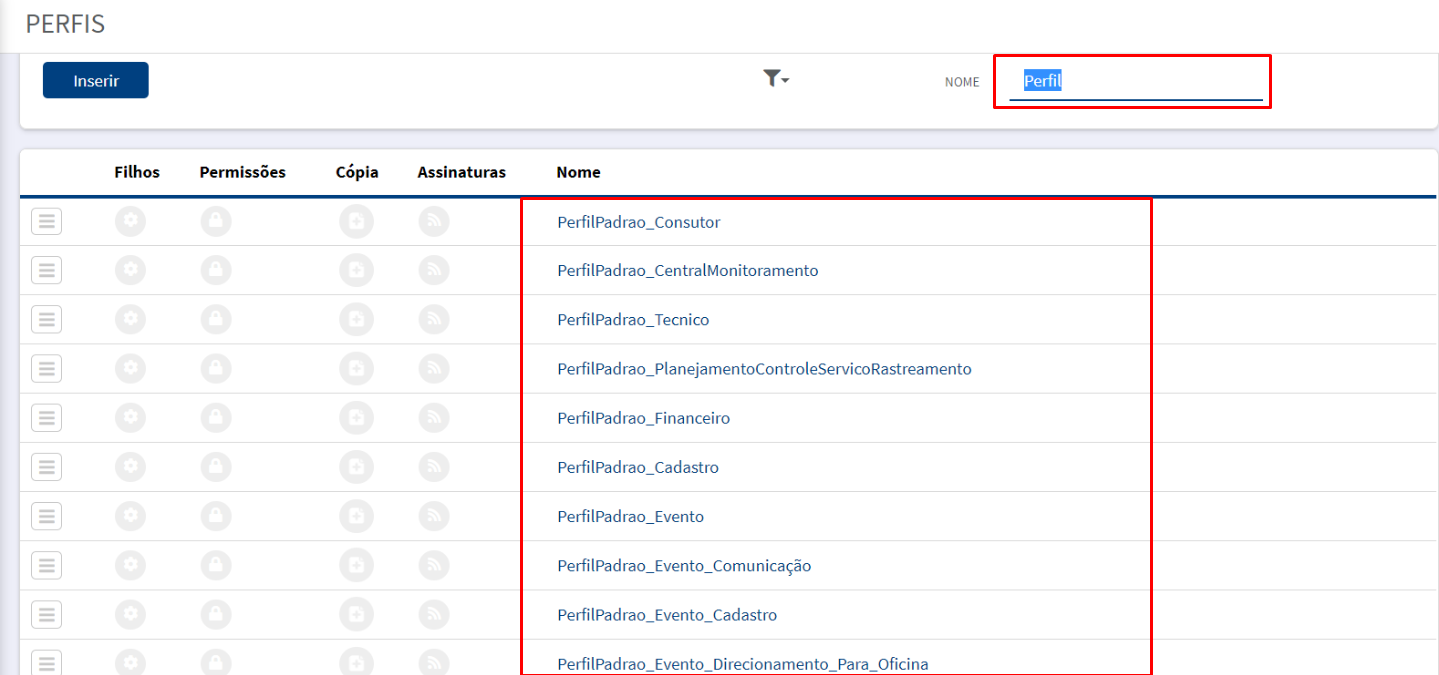Open Filhos gear for PerfilPadrao_Financeiro
Viewport: 1439px width, 675px height.
pyautogui.click(x=130, y=417)
